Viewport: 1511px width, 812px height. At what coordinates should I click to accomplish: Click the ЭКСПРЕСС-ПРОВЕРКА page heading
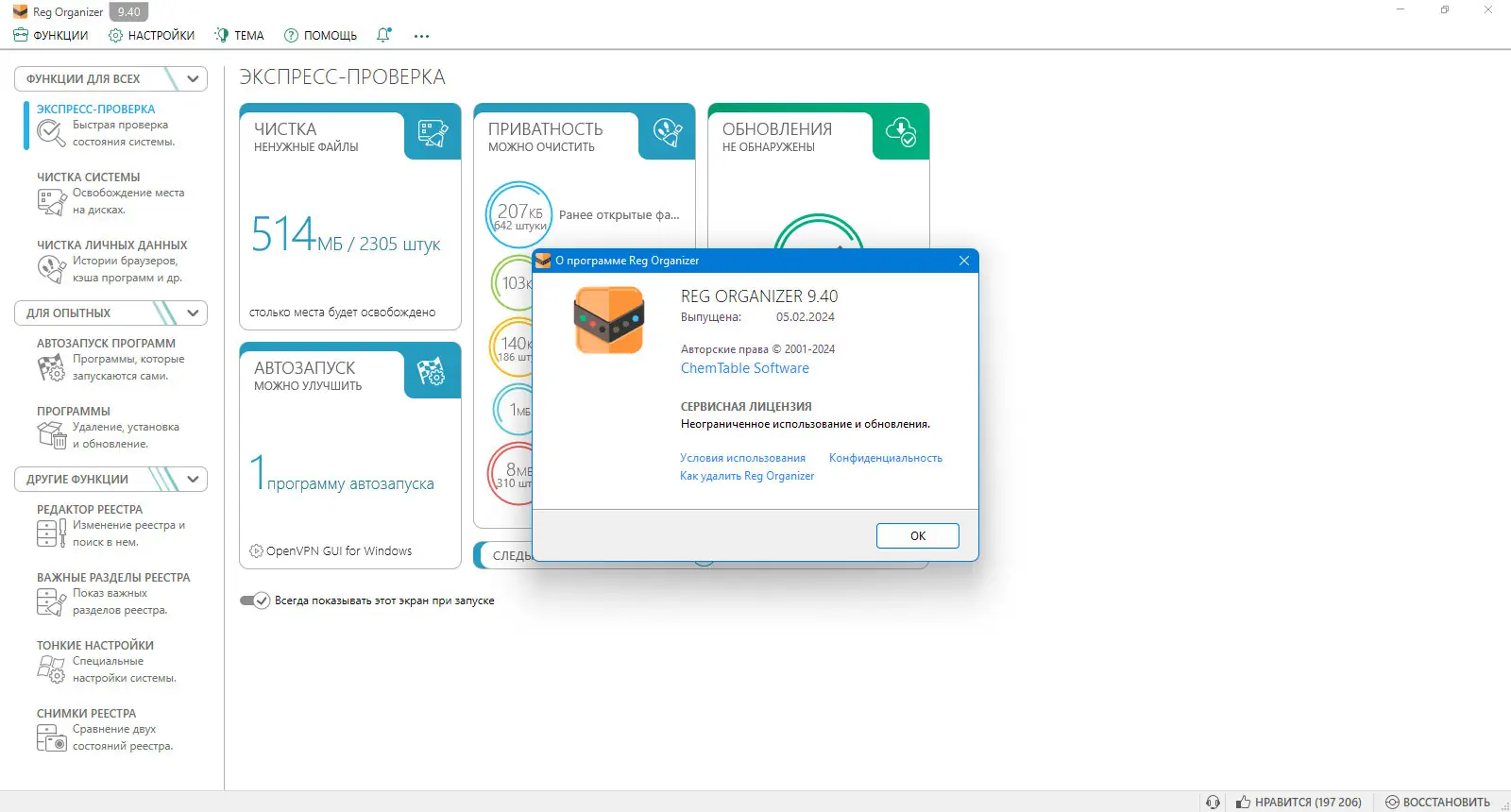[x=342, y=76]
